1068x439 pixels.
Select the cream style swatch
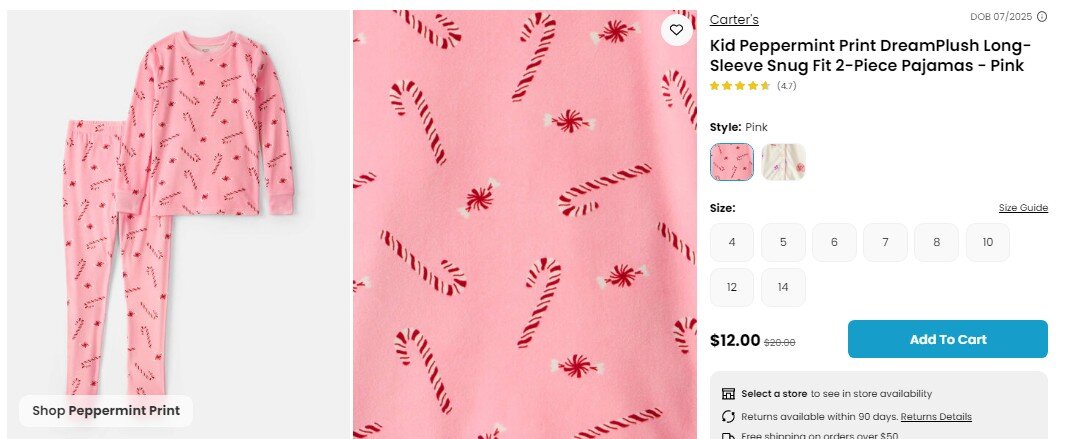click(783, 161)
